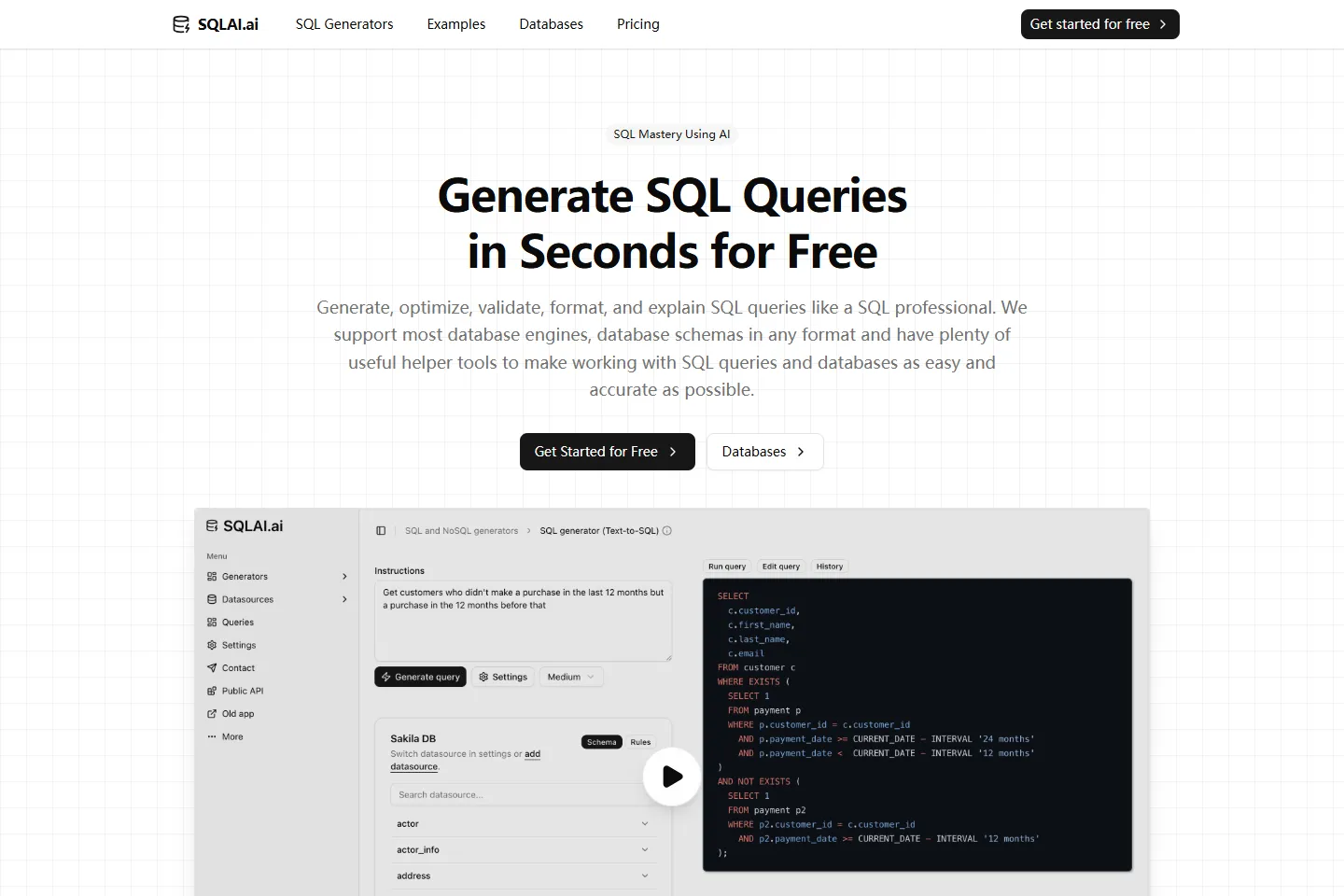Click the Sakila DB heading

click(x=413, y=738)
